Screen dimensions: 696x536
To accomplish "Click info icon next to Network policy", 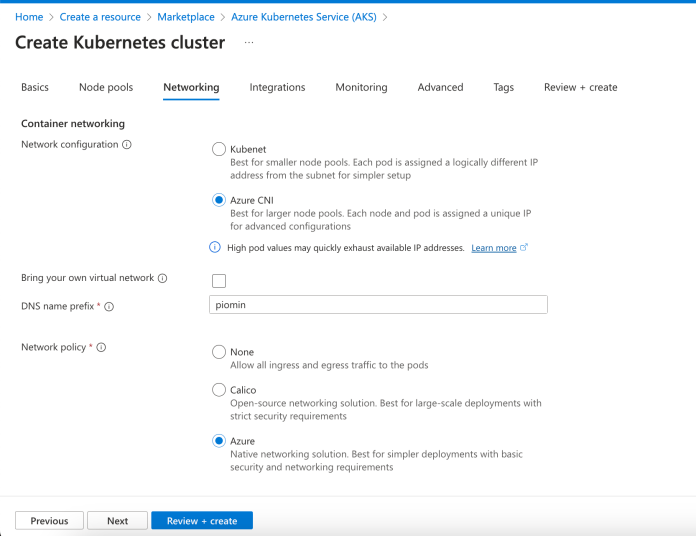I will pos(101,347).
